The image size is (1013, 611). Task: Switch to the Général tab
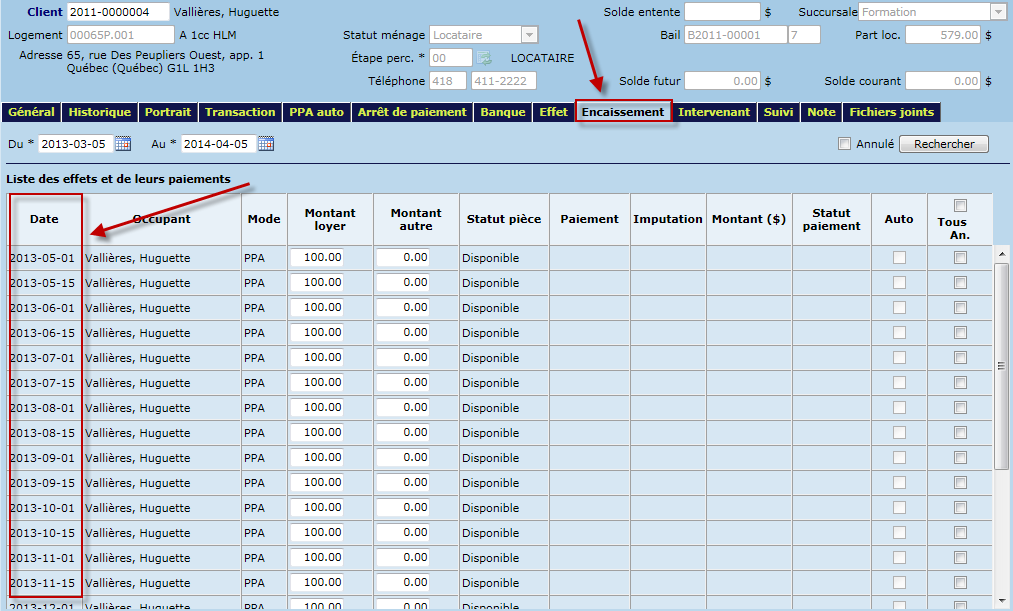[x=31, y=112]
